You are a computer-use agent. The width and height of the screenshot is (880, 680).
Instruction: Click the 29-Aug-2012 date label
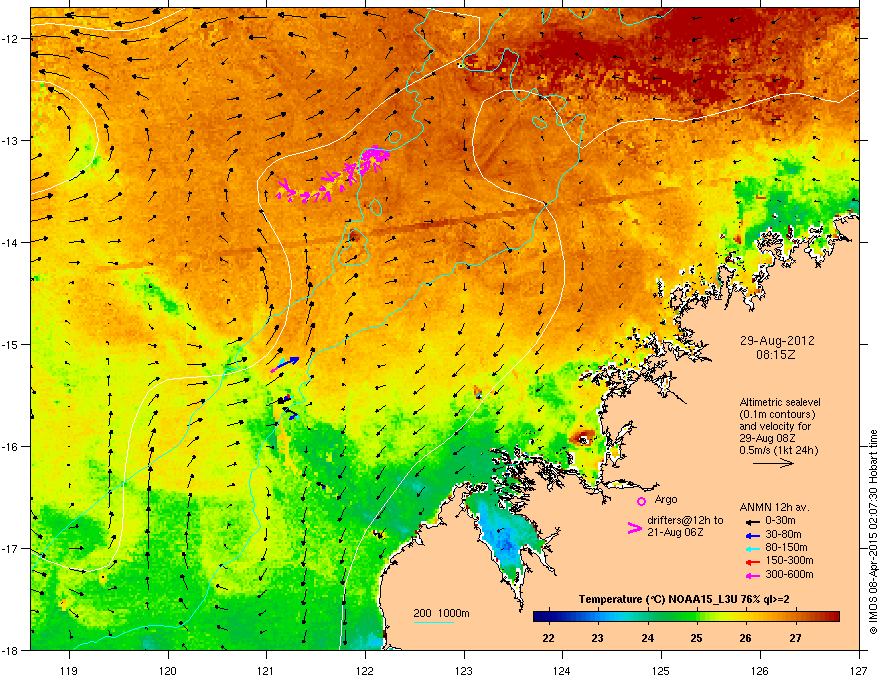(777, 341)
